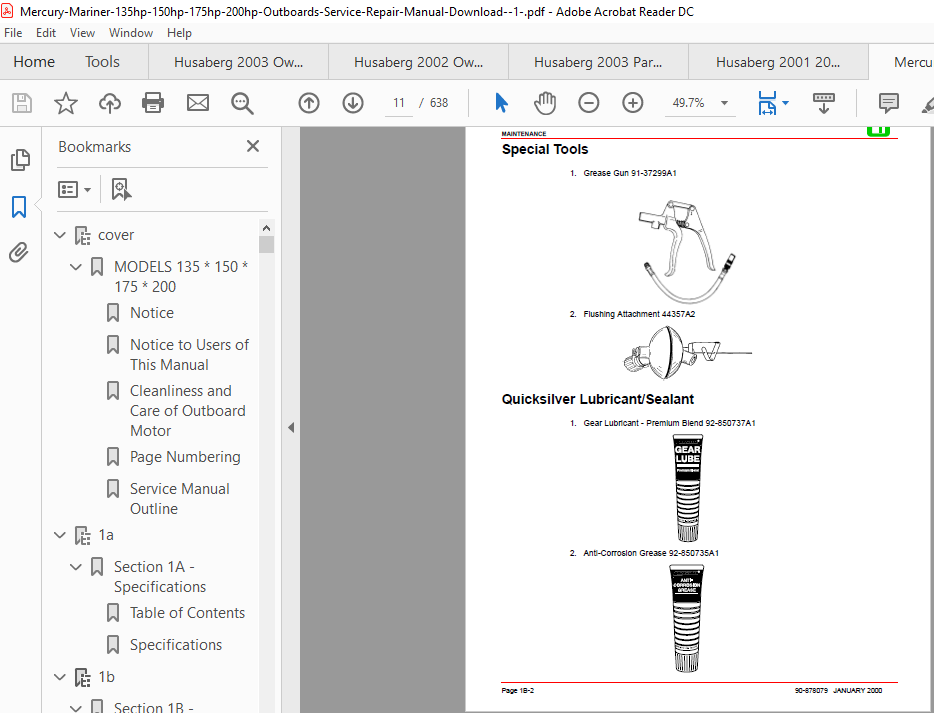Image resolution: width=934 pixels, height=713 pixels.
Task: Click the find bookmark icon
Action: coord(121,189)
